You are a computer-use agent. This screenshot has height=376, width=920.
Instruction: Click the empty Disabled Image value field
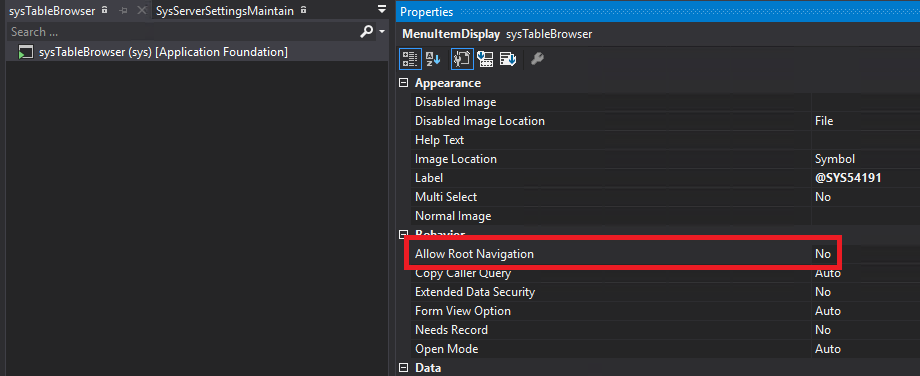(x=866, y=102)
